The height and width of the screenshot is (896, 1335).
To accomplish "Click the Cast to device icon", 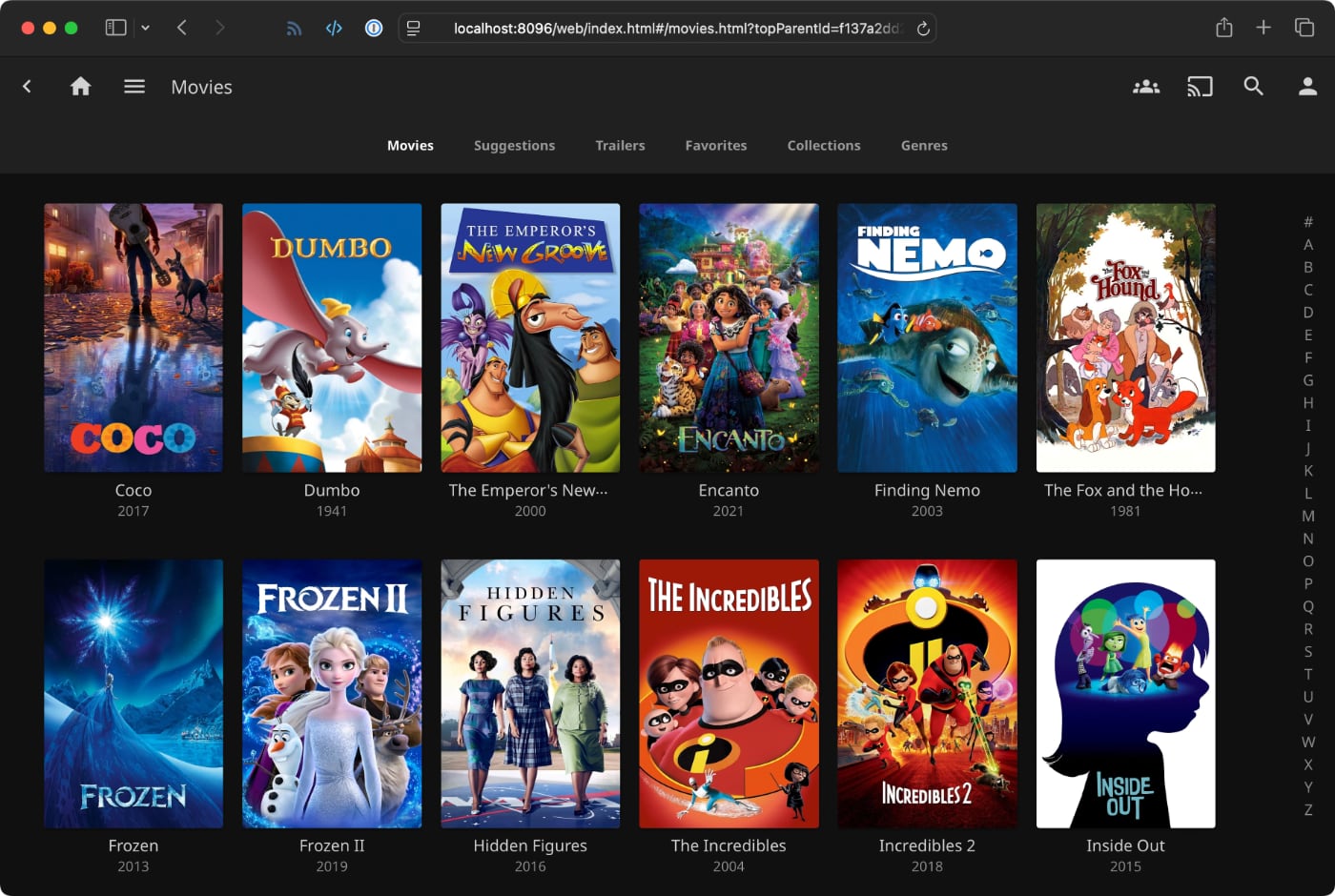I will point(1200,87).
